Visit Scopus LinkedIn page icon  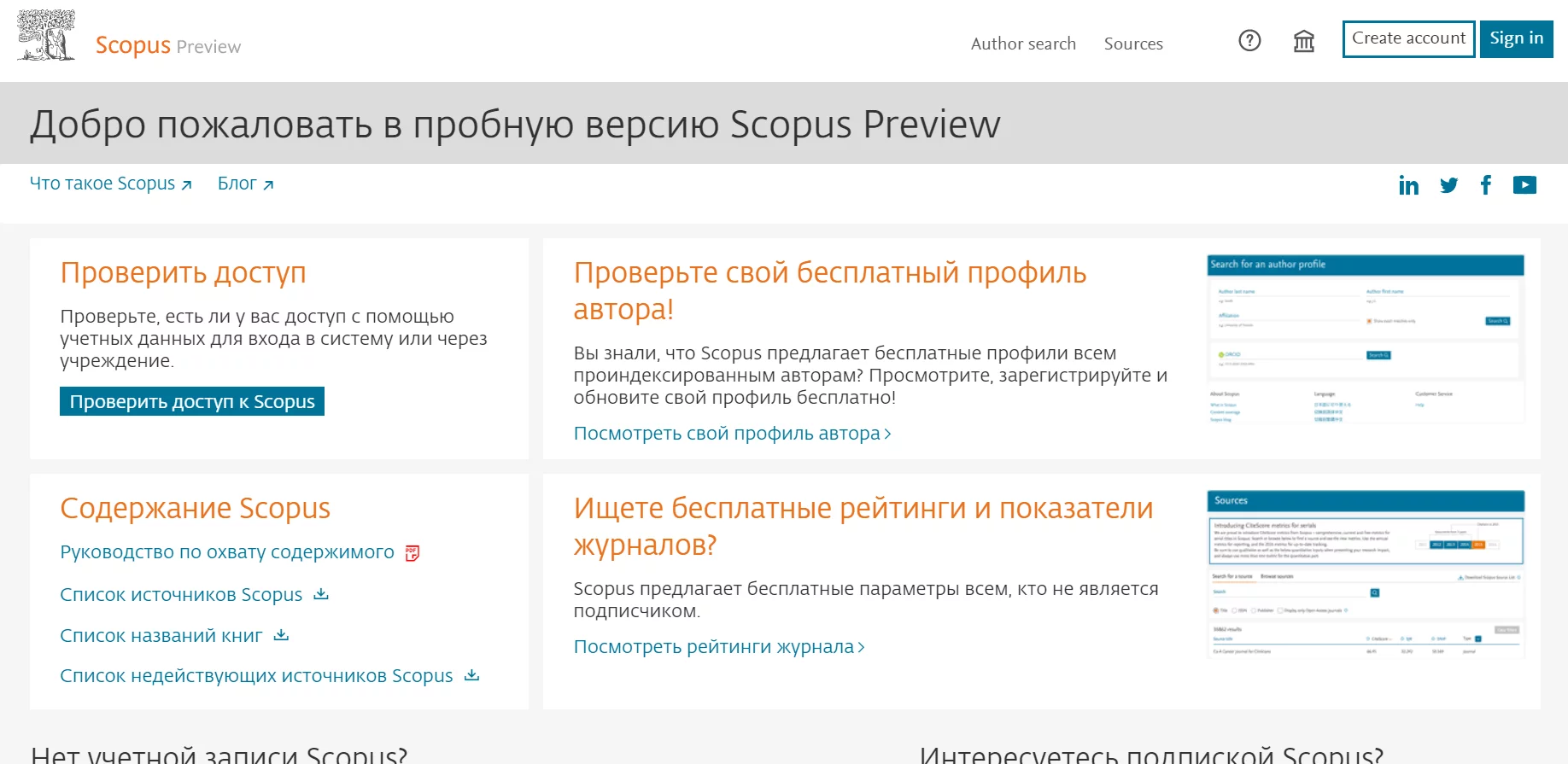click(x=1408, y=185)
